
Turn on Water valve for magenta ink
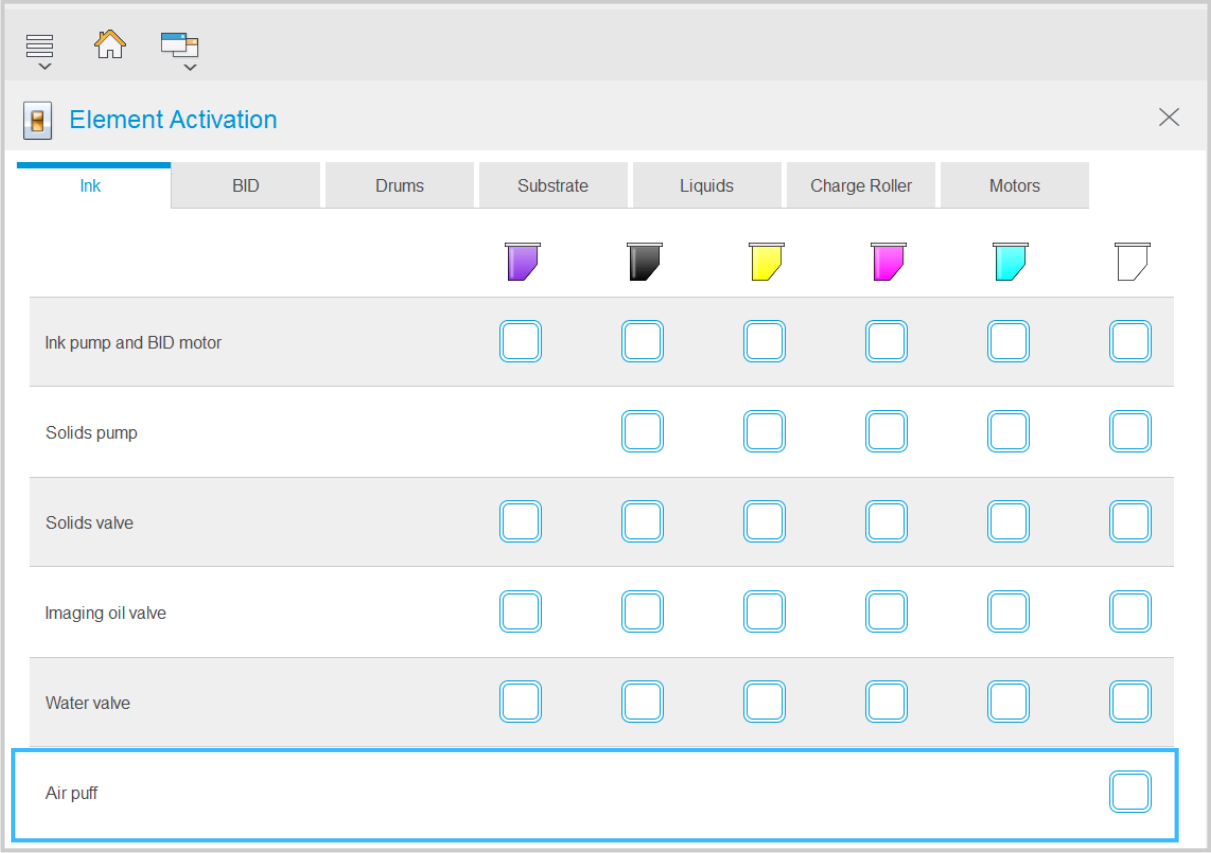(x=886, y=701)
